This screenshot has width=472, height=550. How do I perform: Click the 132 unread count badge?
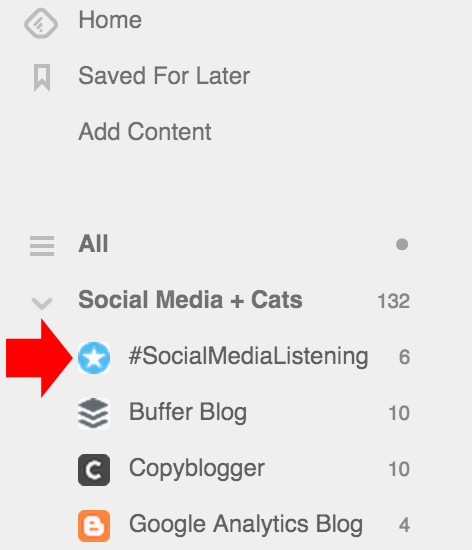[x=393, y=301]
